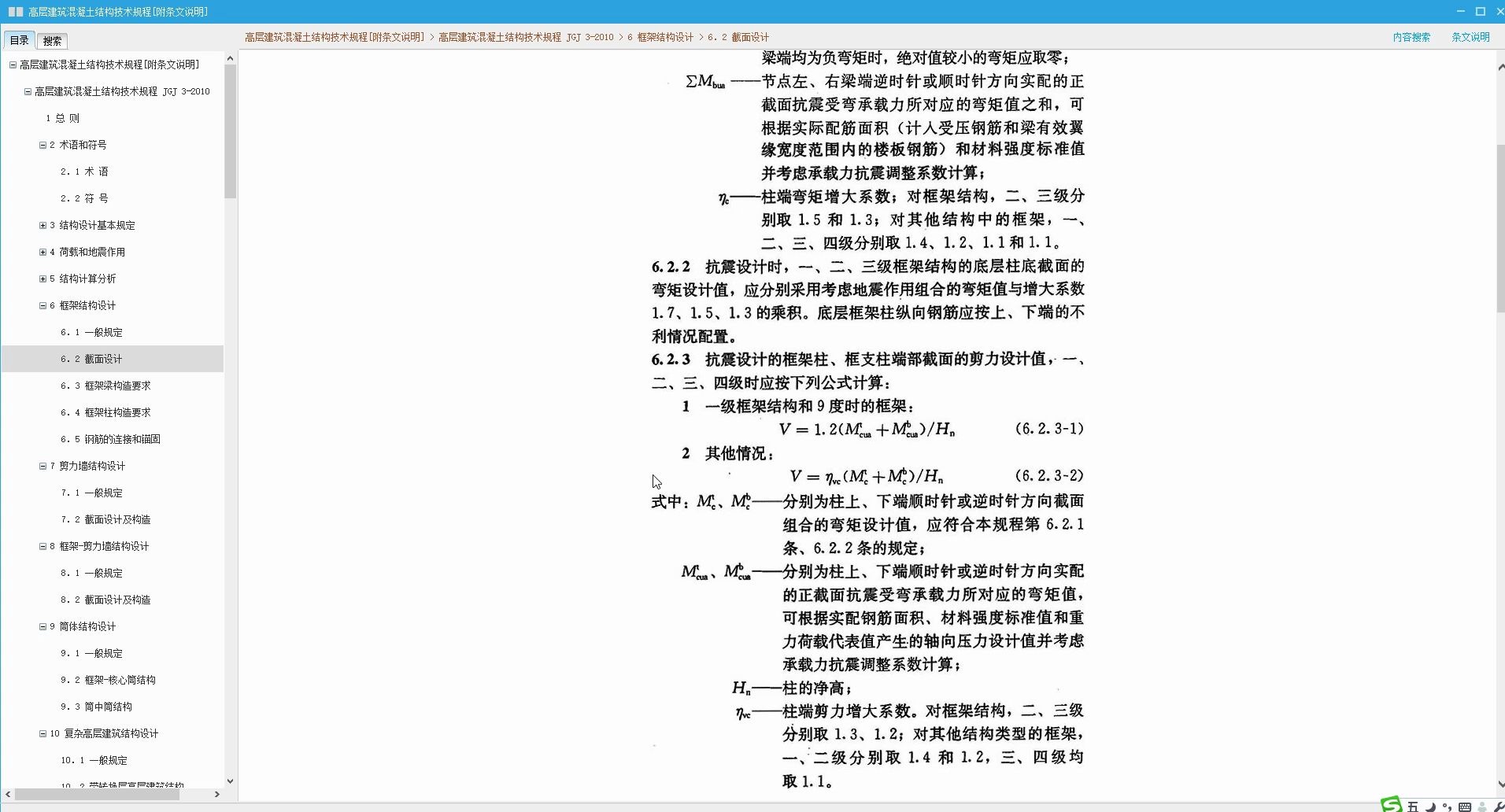Image resolution: width=1505 pixels, height=812 pixels.
Task: Click formula number (6.2.3-2) text
Action: tap(1048, 475)
